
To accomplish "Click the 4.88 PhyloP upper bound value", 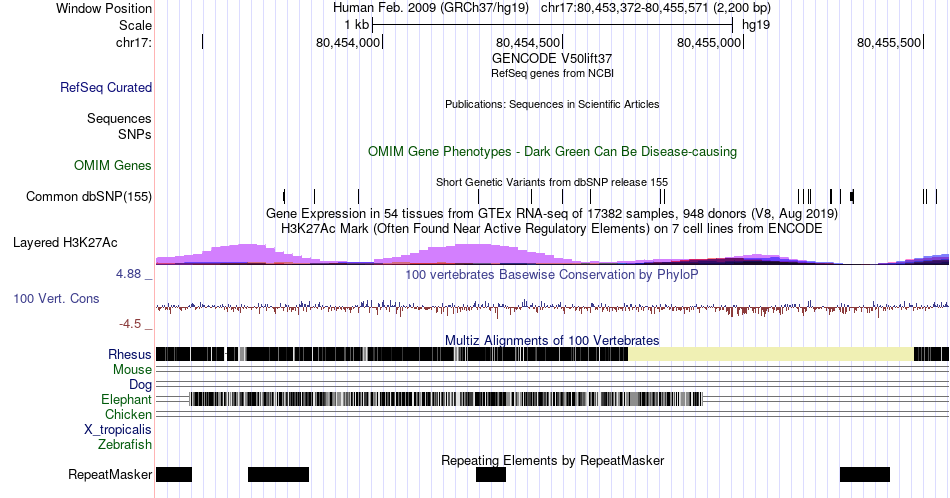I will 128,274.
